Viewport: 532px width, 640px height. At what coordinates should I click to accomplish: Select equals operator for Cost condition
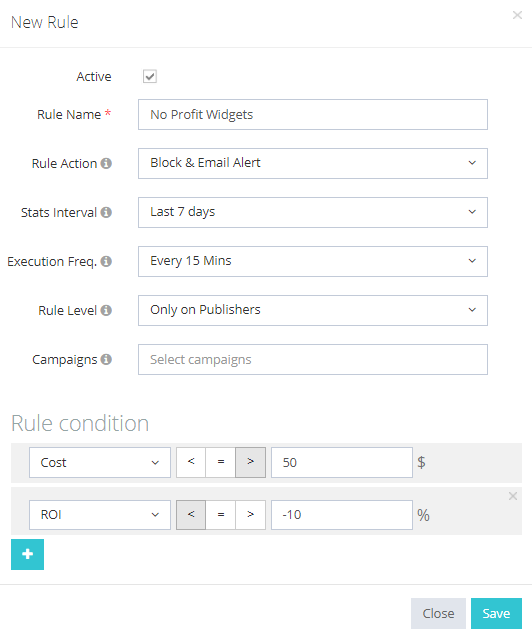[220, 462]
